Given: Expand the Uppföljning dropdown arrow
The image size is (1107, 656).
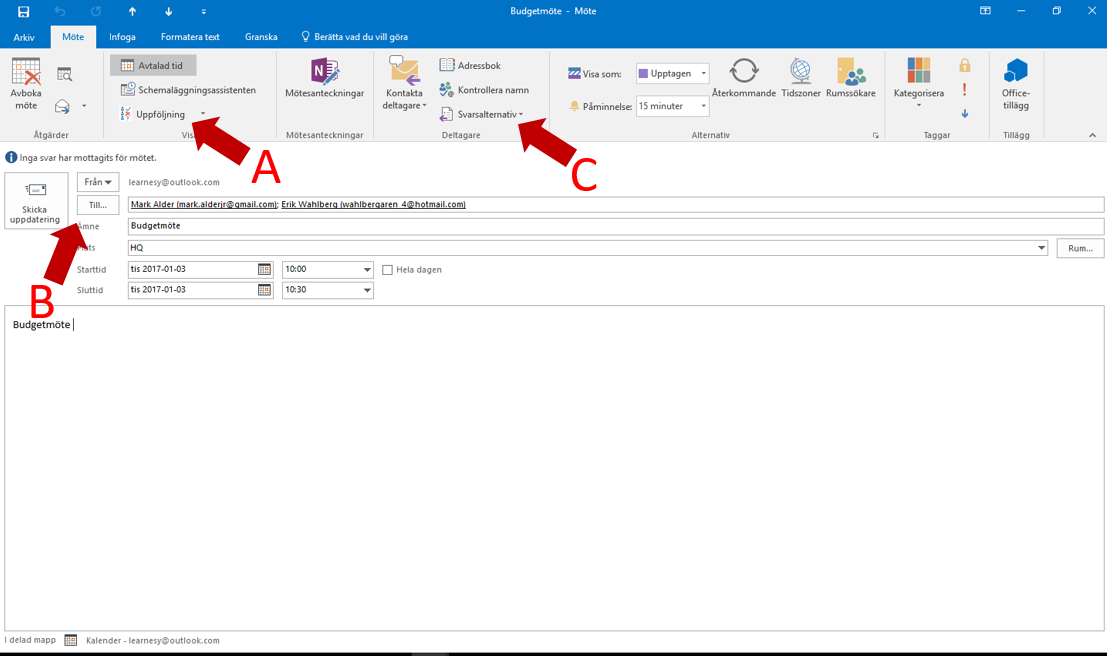Looking at the screenshot, I should tap(203, 114).
